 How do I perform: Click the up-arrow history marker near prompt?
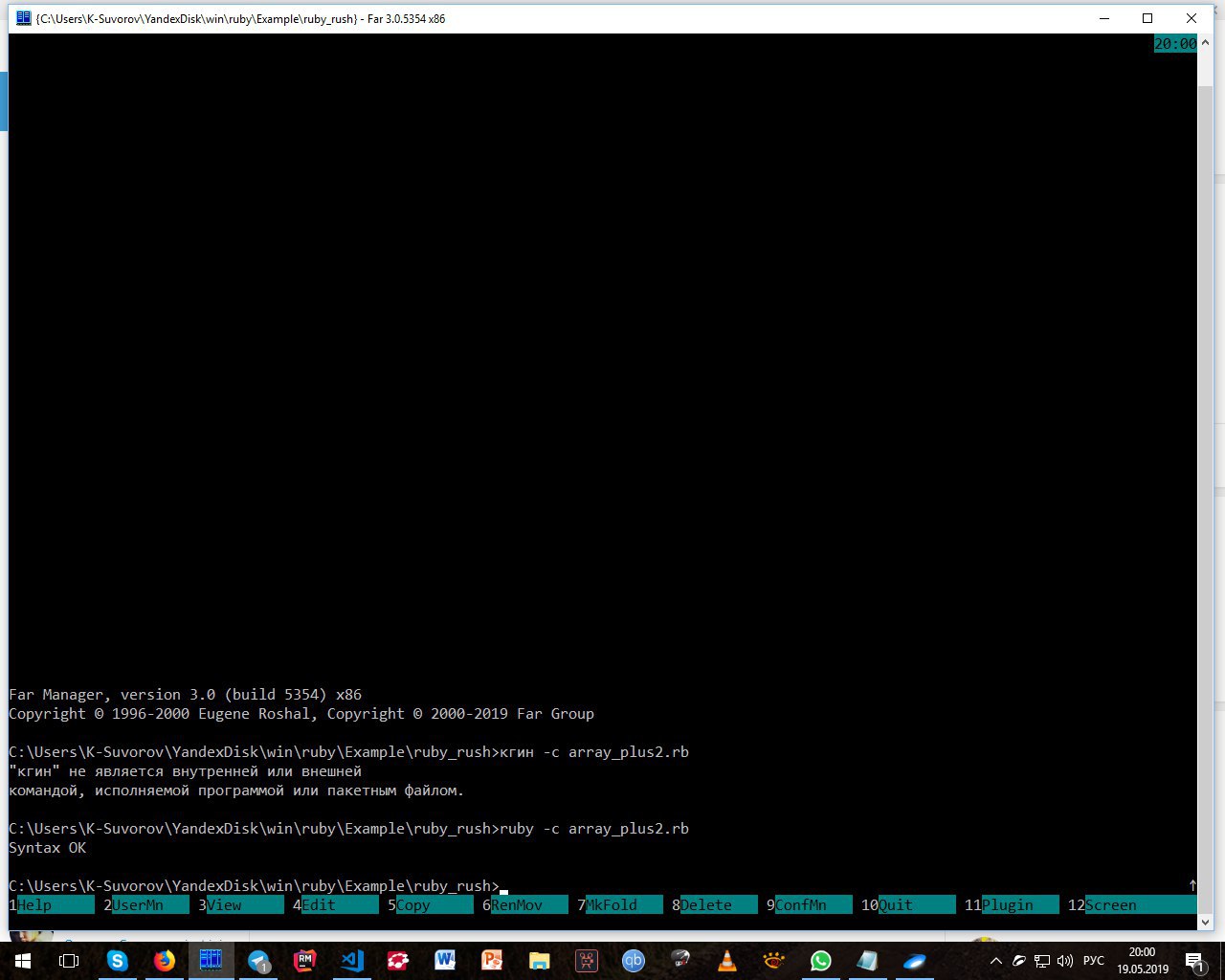(x=1192, y=886)
